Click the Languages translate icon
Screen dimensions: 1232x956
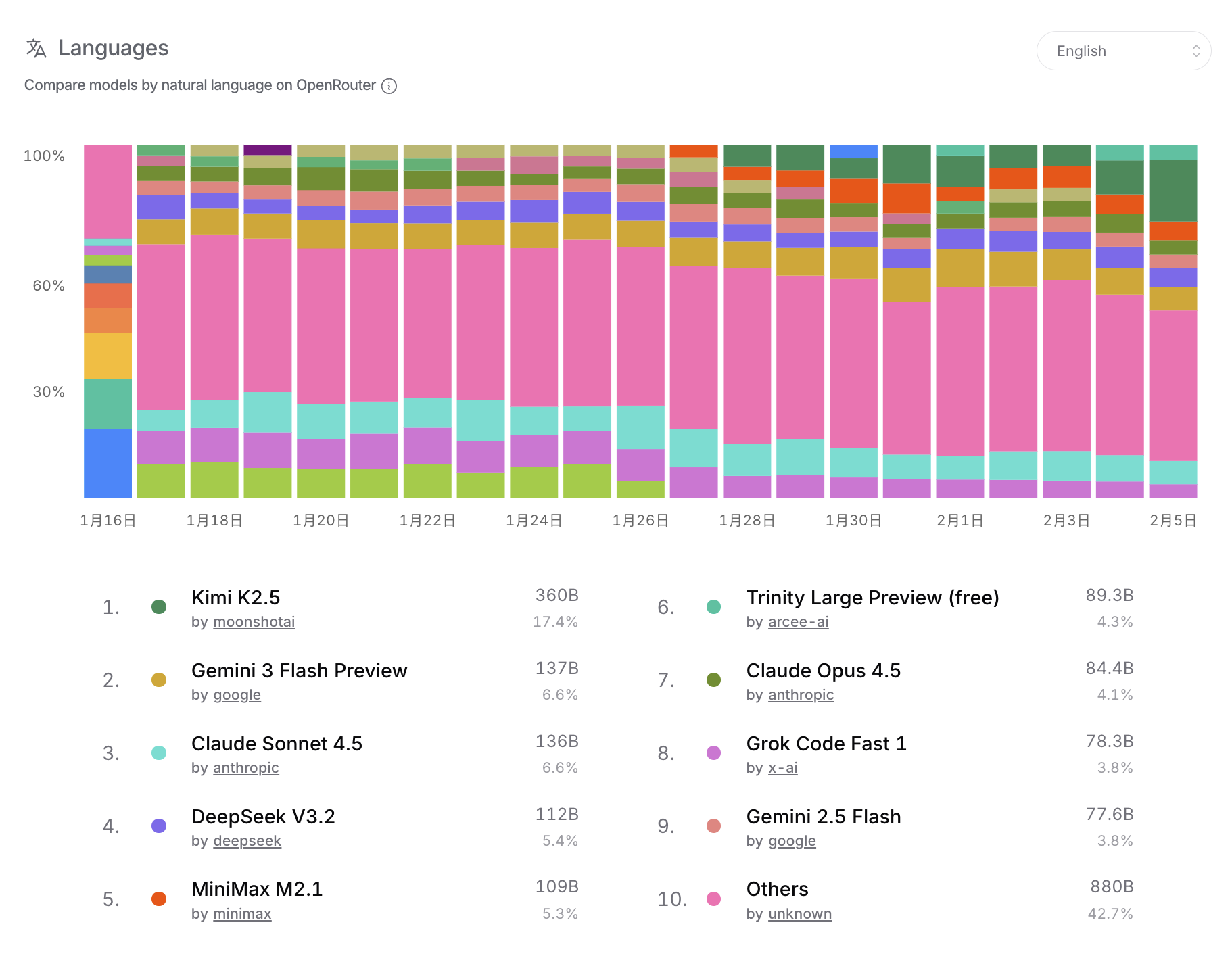[x=37, y=49]
